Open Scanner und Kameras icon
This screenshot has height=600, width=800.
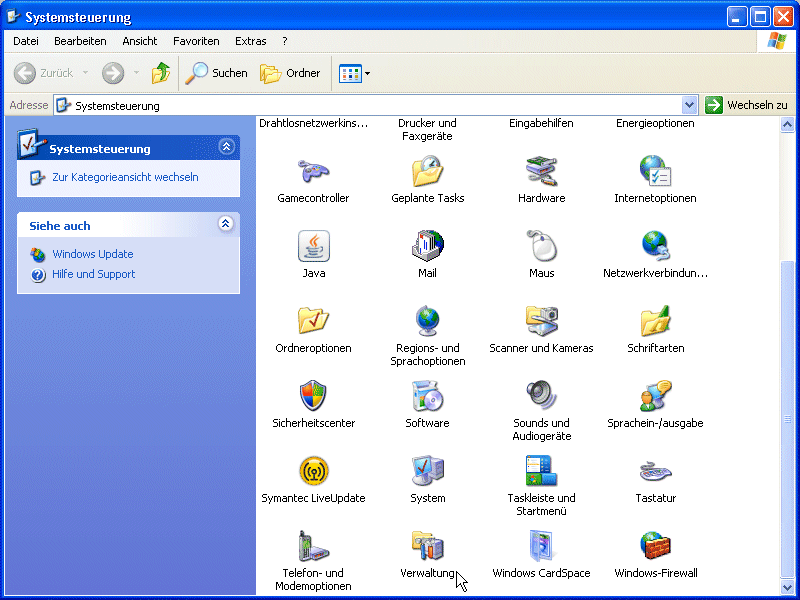[x=541, y=321]
